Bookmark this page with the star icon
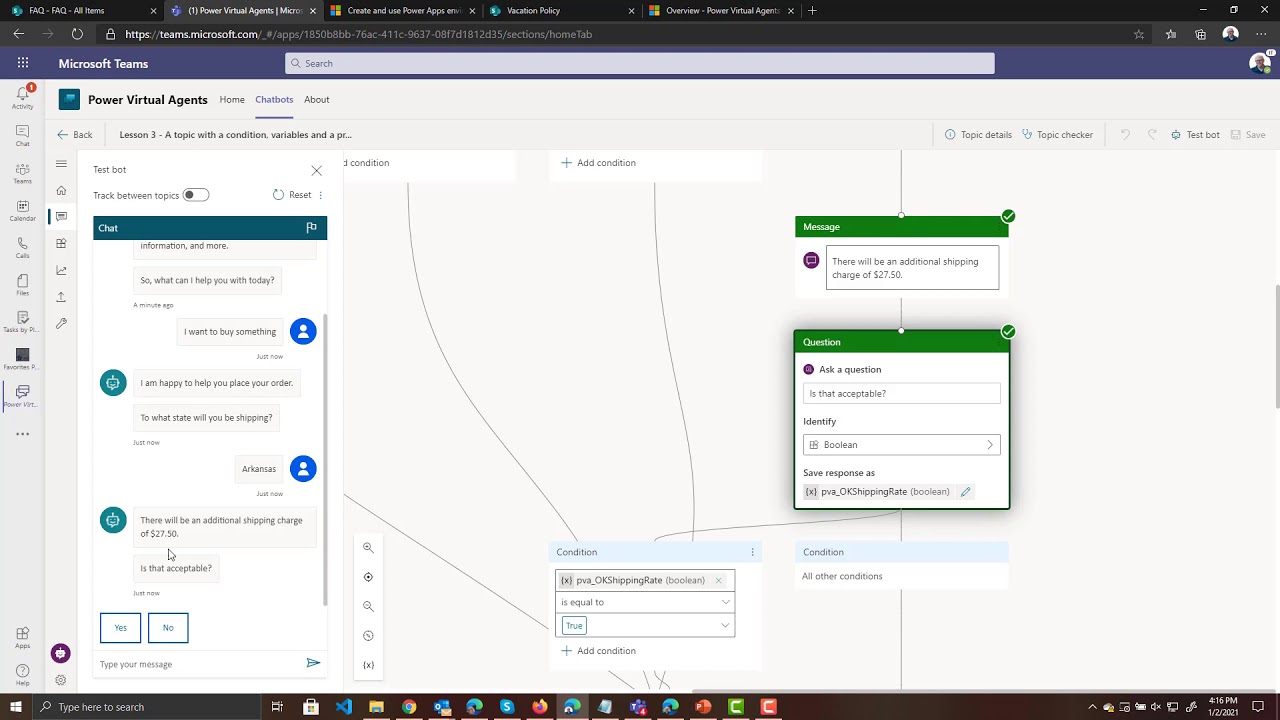 pos(1139,34)
